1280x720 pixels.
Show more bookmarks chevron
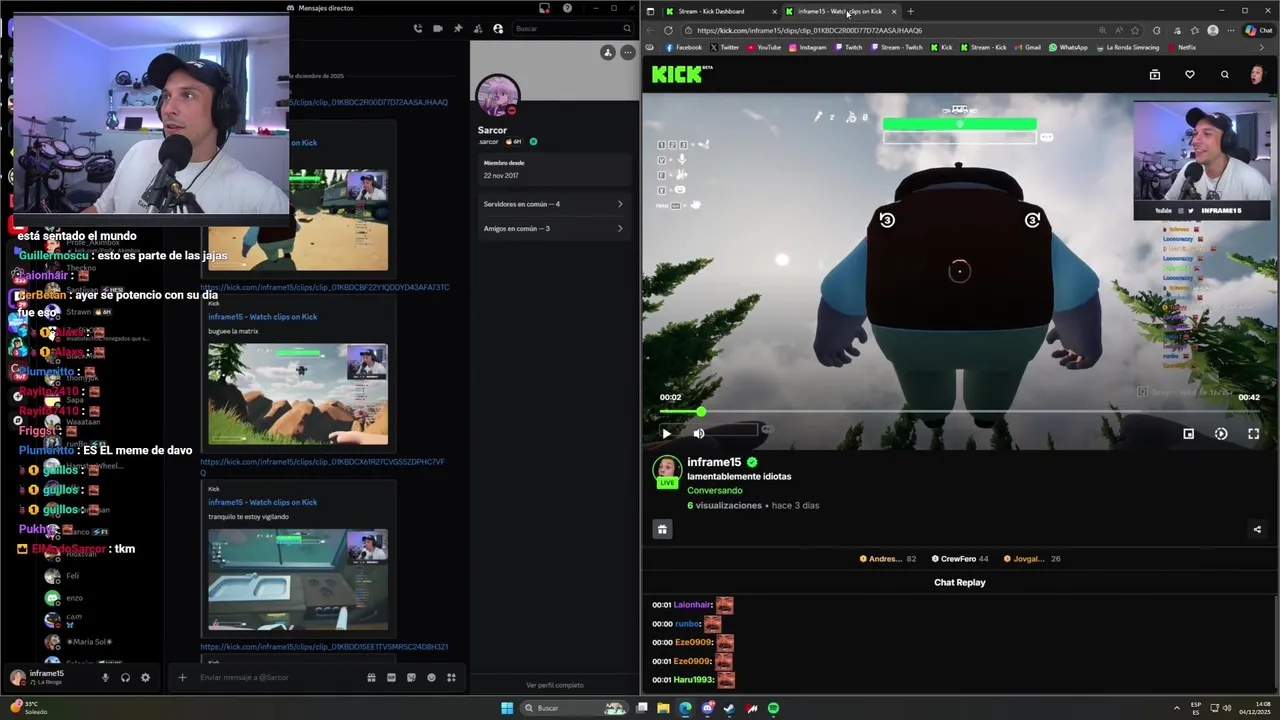pos(1261,47)
